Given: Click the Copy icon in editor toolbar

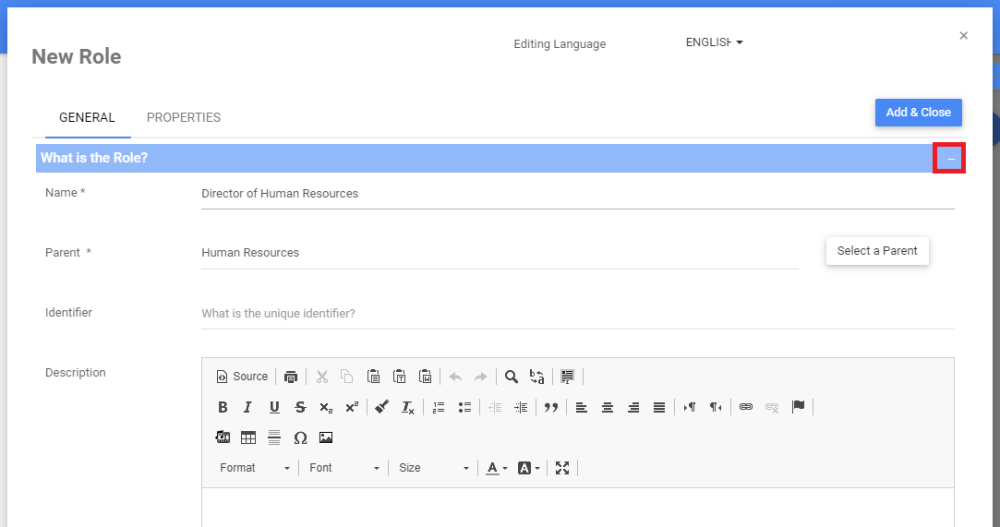Looking at the screenshot, I should click(x=347, y=376).
